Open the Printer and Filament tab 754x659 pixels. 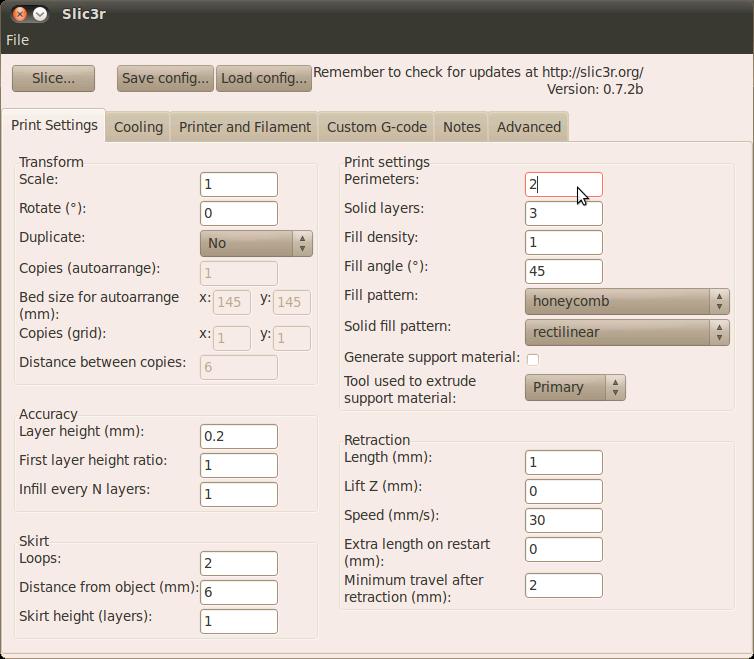point(245,127)
